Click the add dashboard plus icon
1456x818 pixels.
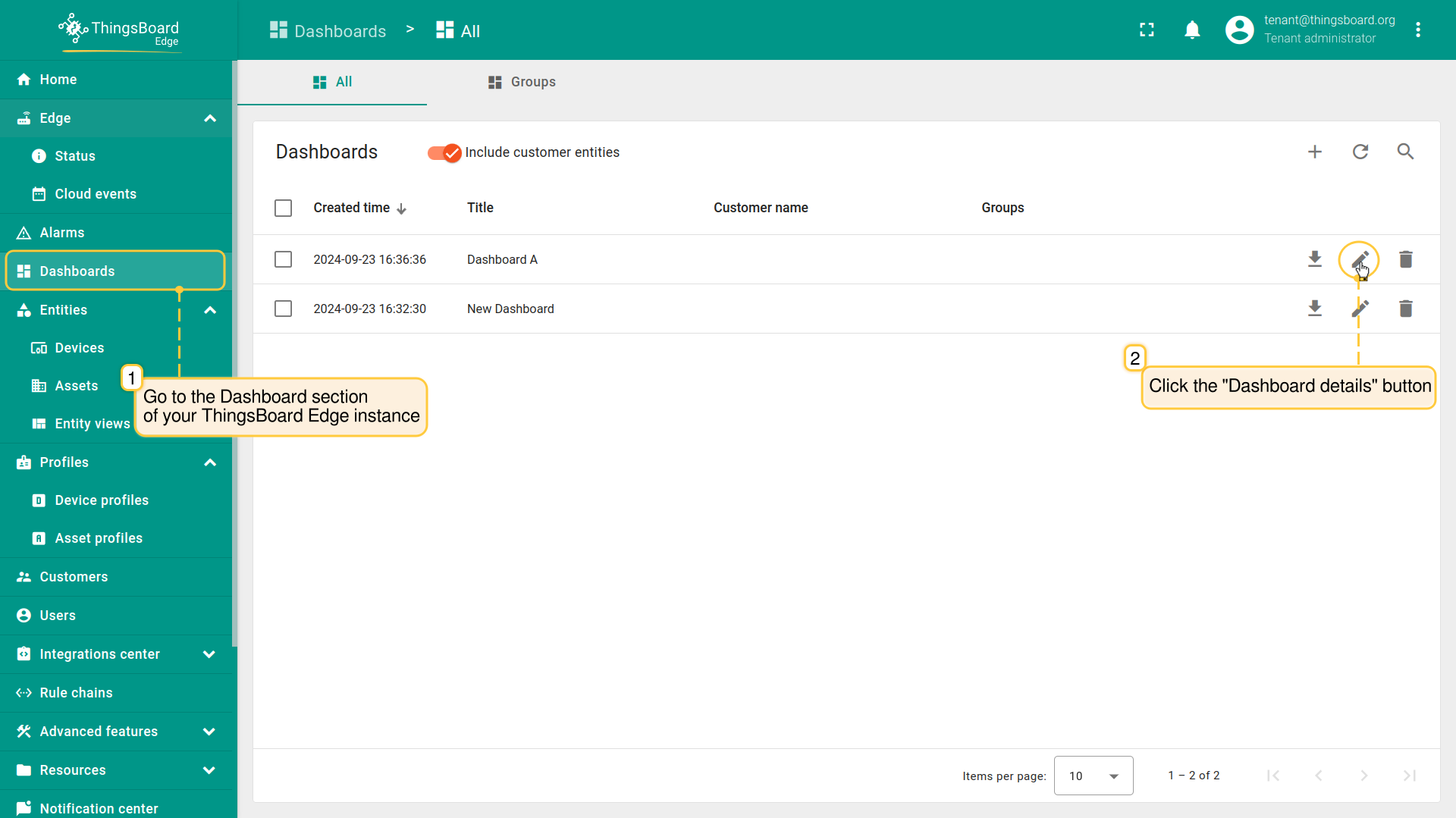pyautogui.click(x=1314, y=152)
